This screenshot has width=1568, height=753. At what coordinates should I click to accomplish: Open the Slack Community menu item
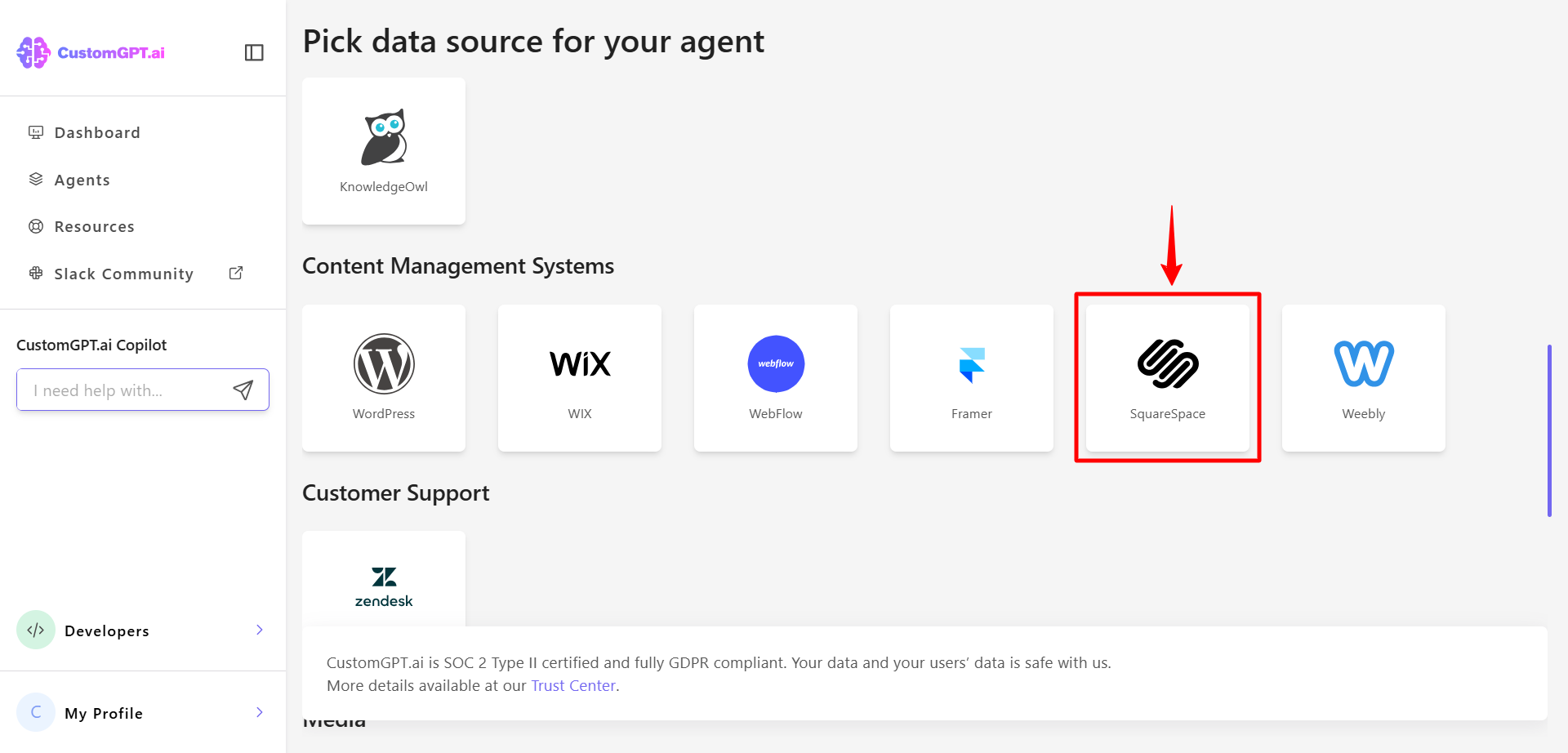pos(124,274)
